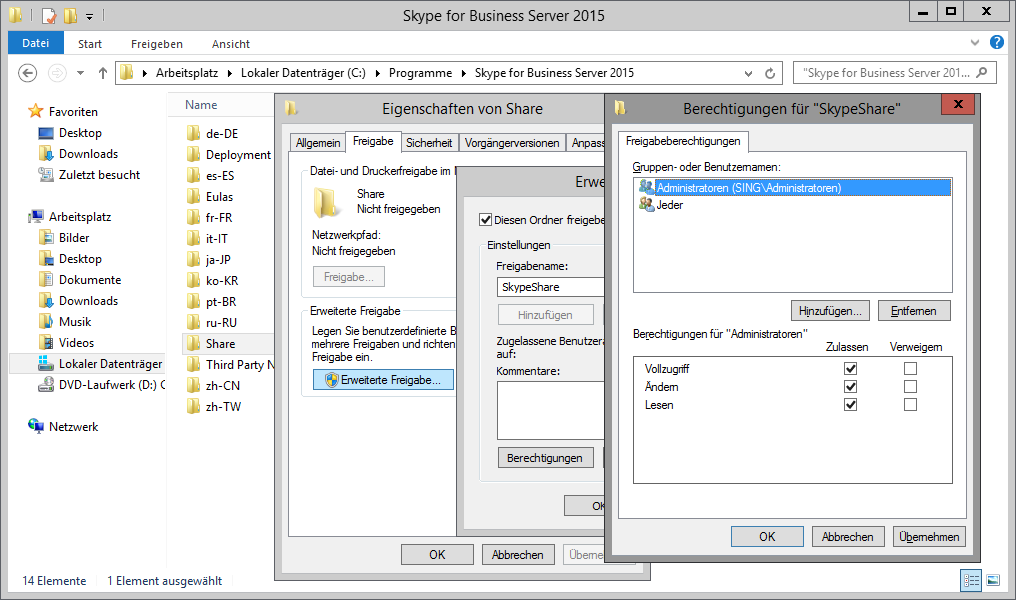Switch to Vorgängerversionen tab
This screenshot has height=600, width=1016.
tap(512, 143)
